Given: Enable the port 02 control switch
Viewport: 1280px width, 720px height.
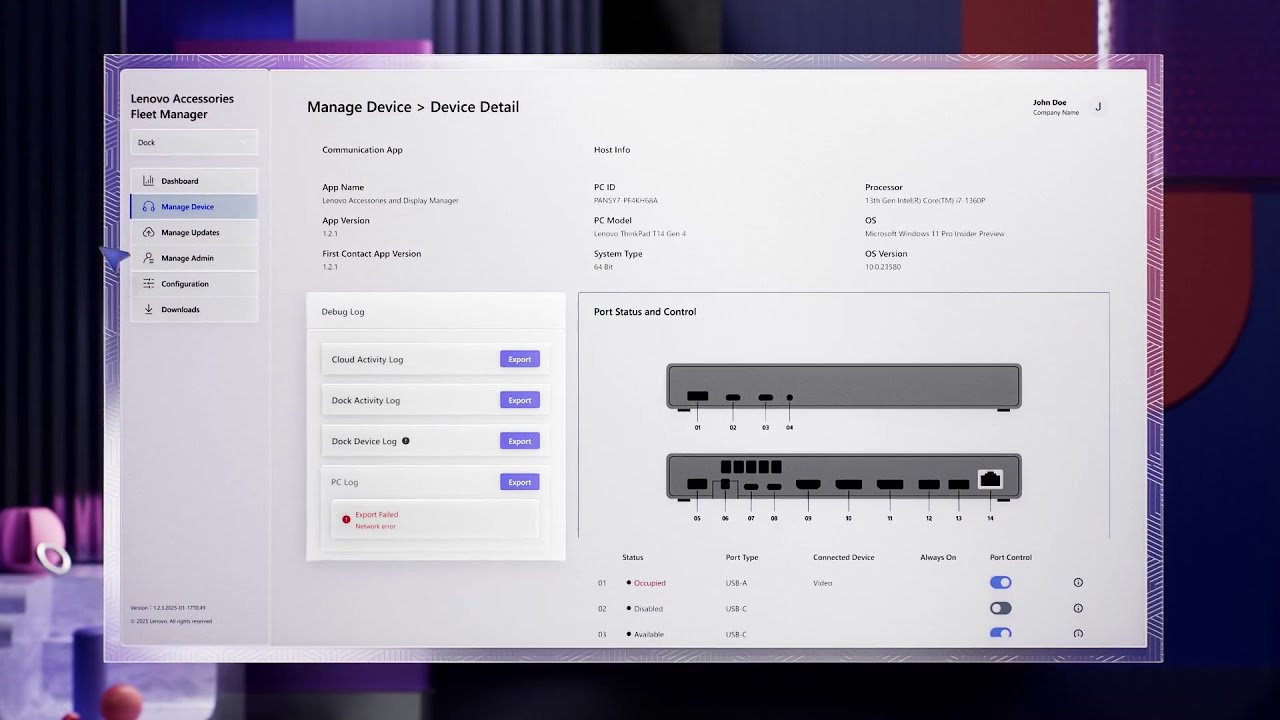Looking at the screenshot, I should (x=1000, y=608).
